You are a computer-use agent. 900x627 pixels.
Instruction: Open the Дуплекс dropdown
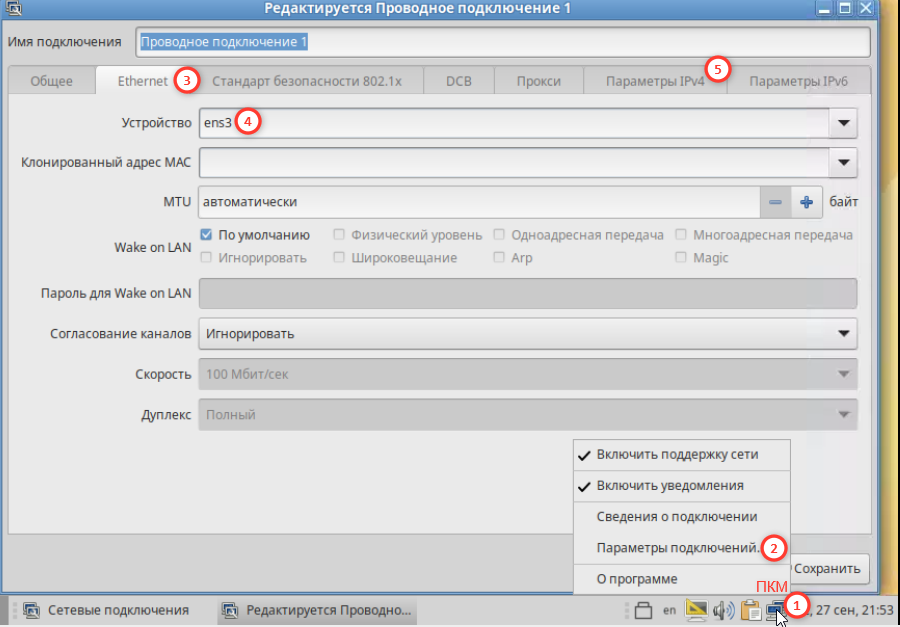528,415
